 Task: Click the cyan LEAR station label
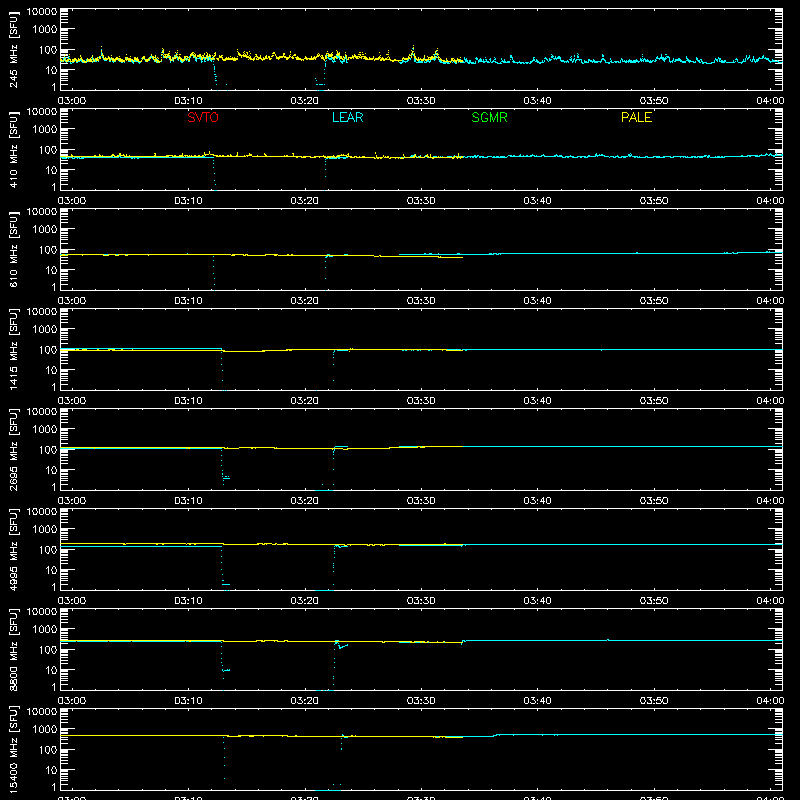click(347, 117)
